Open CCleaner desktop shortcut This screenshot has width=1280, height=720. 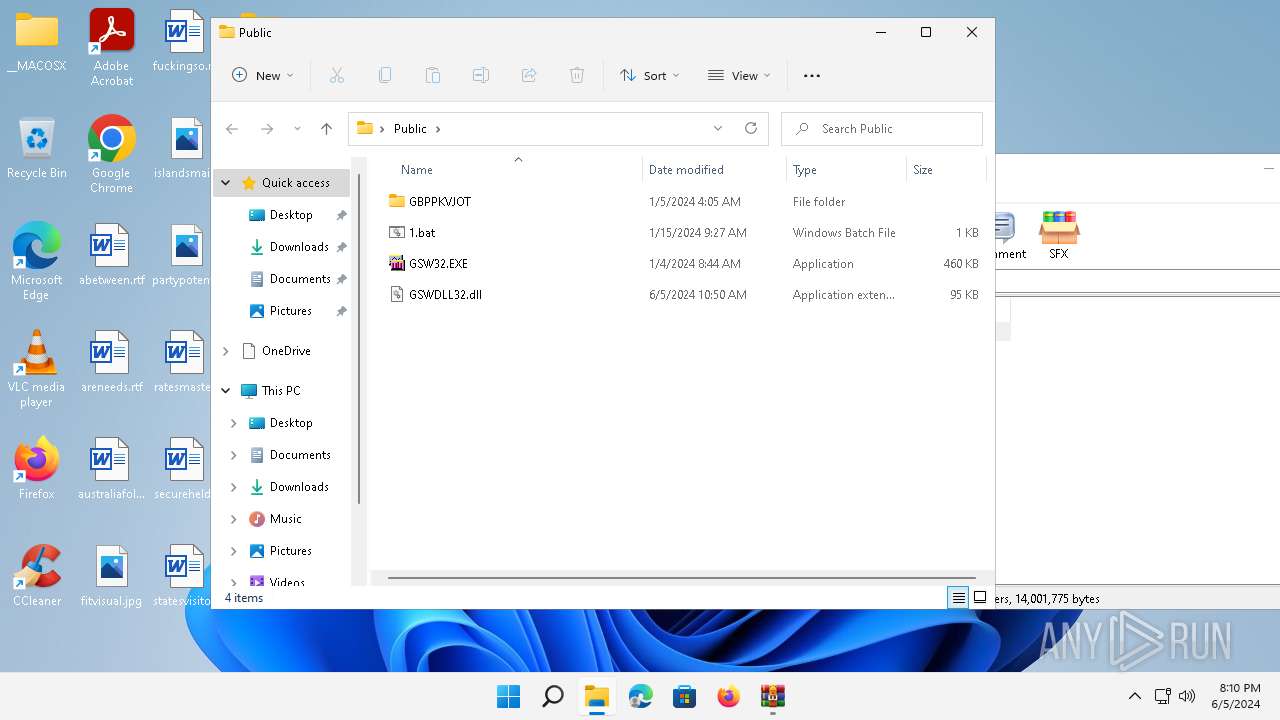[x=37, y=576]
